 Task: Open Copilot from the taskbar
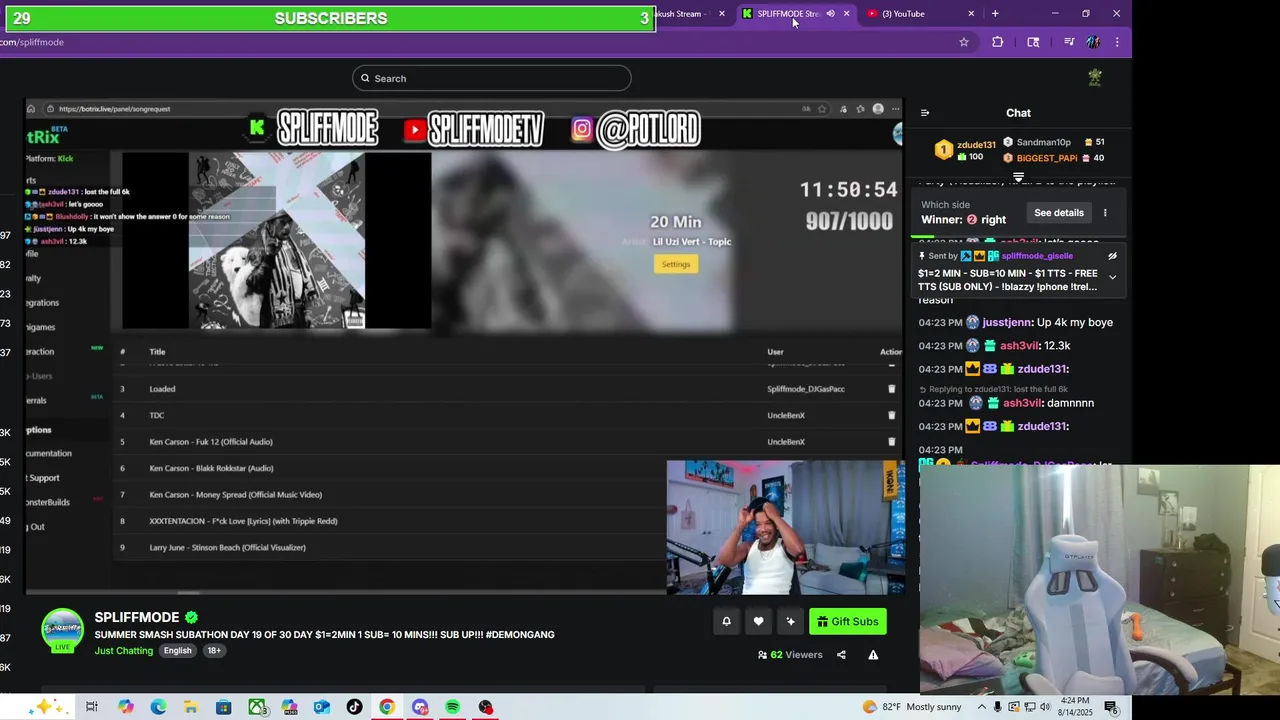(x=125, y=707)
